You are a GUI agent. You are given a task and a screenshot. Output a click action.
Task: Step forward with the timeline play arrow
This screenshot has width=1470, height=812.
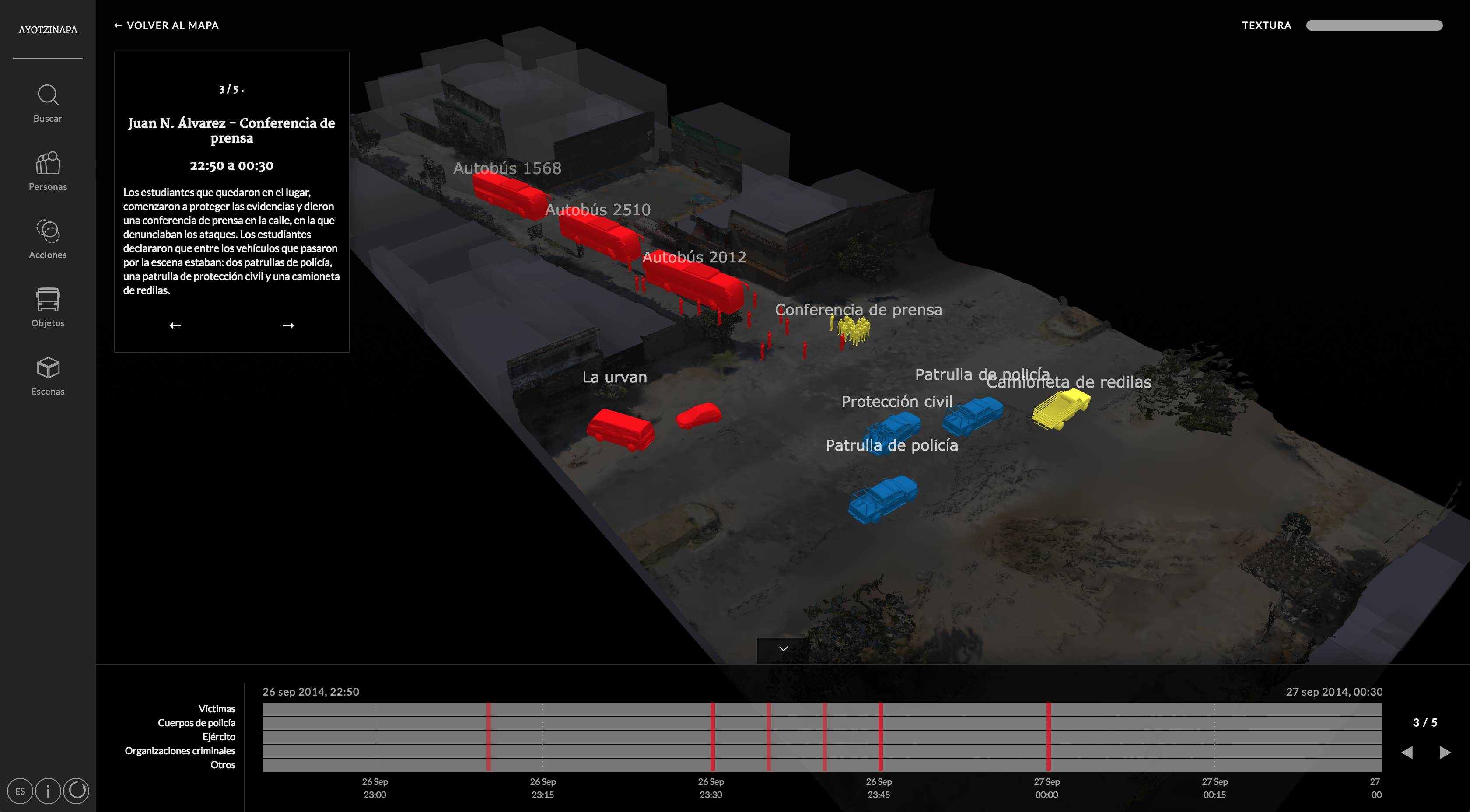(x=1445, y=752)
